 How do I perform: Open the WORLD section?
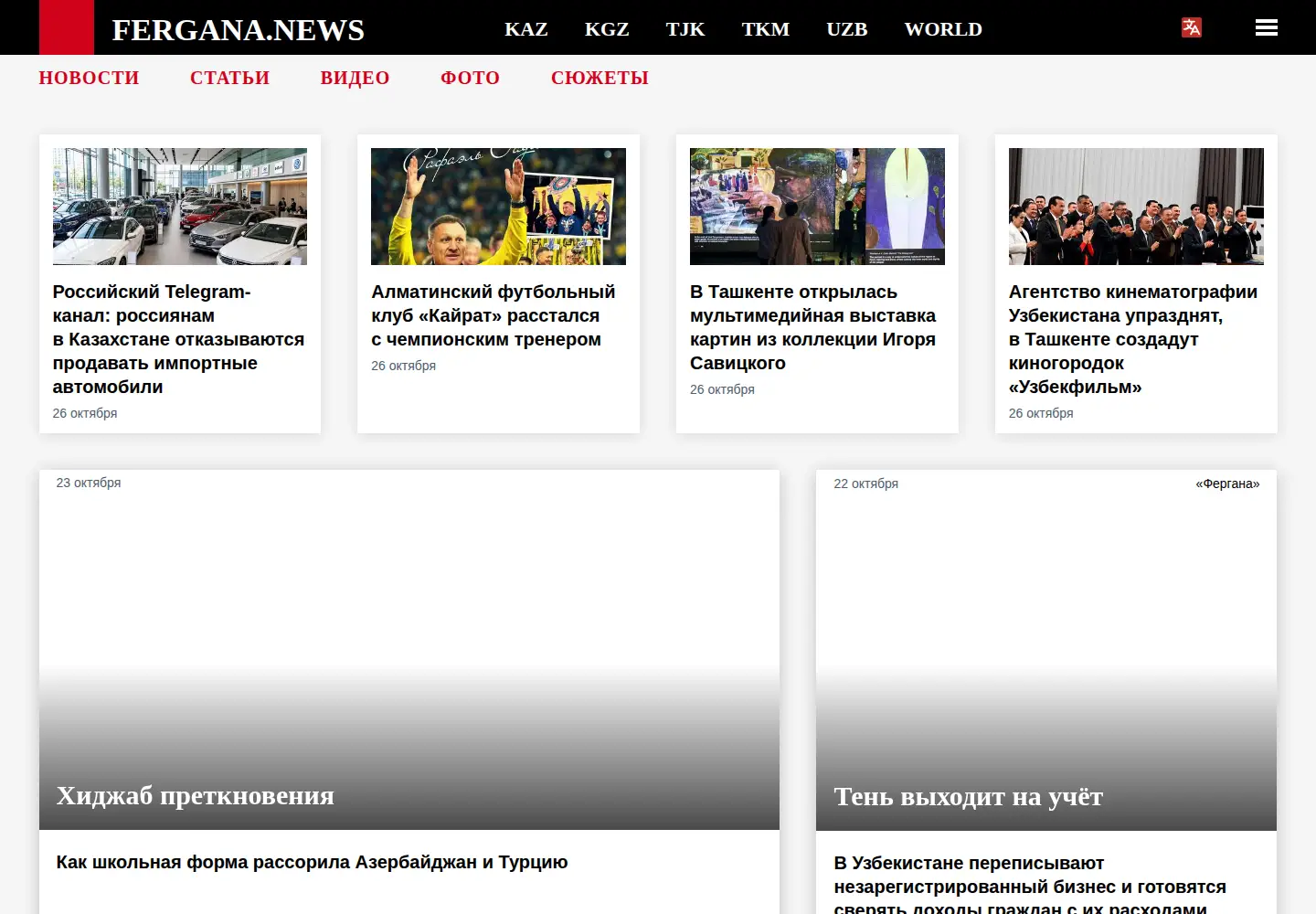point(943,29)
